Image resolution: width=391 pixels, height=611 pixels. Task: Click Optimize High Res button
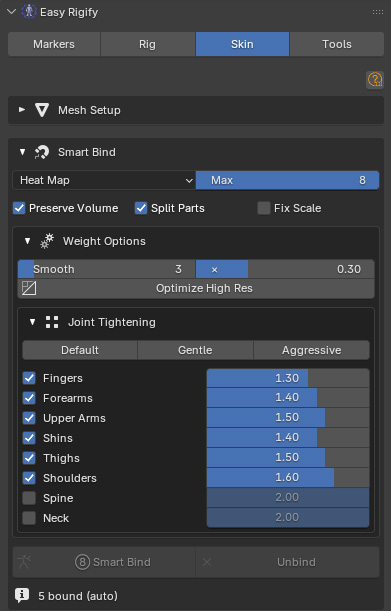(x=196, y=288)
